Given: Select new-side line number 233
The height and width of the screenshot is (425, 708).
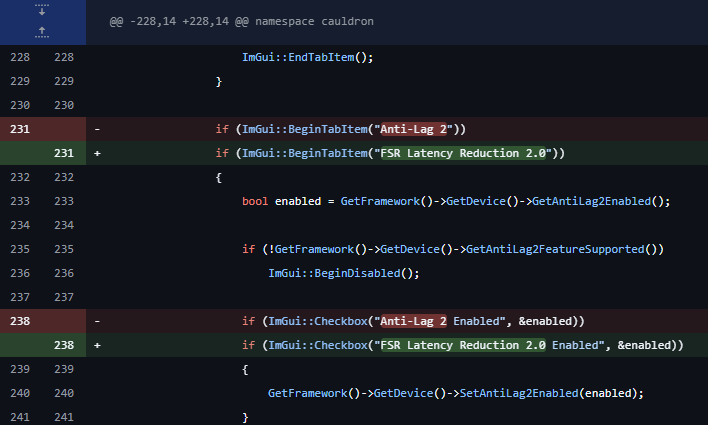Looking at the screenshot, I should tap(64, 201).
